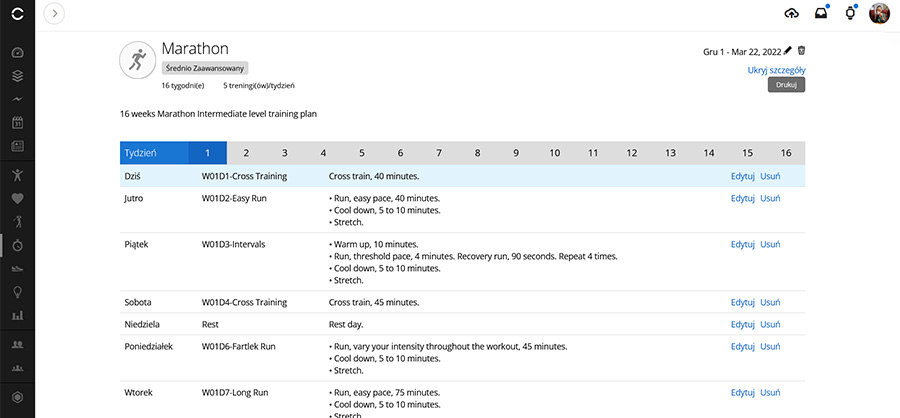Open the user profile avatar
The image size is (900, 418).
point(879,13)
